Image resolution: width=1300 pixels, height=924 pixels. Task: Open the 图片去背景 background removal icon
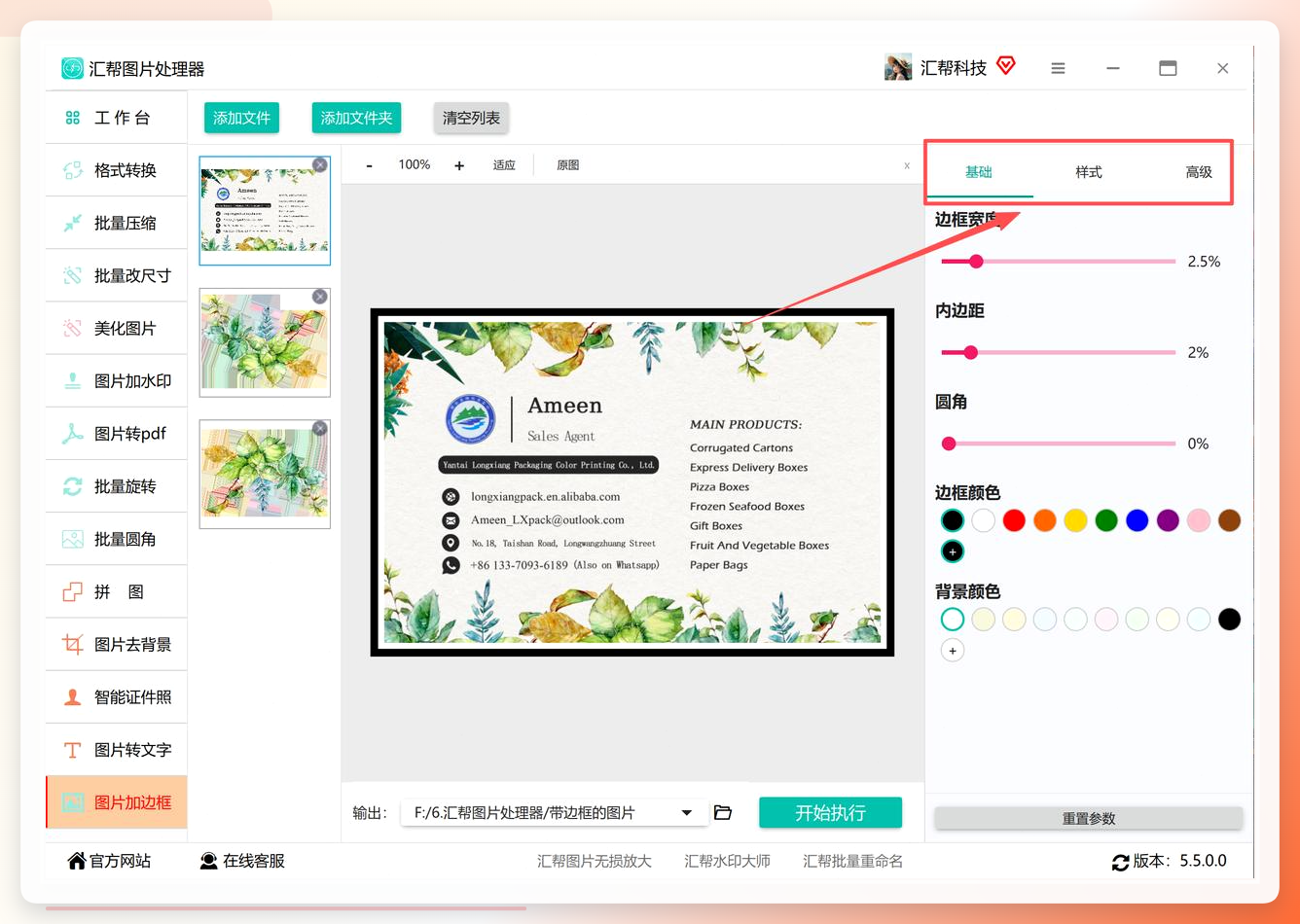[x=73, y=644]
